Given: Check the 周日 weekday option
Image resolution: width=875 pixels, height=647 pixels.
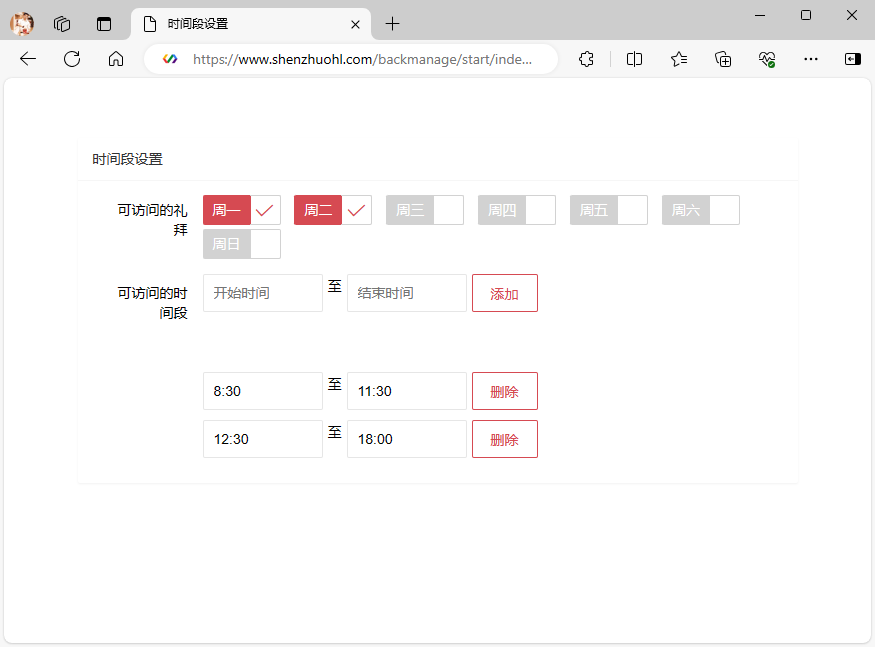Looking at the screenshot, I should click(242, 244).
